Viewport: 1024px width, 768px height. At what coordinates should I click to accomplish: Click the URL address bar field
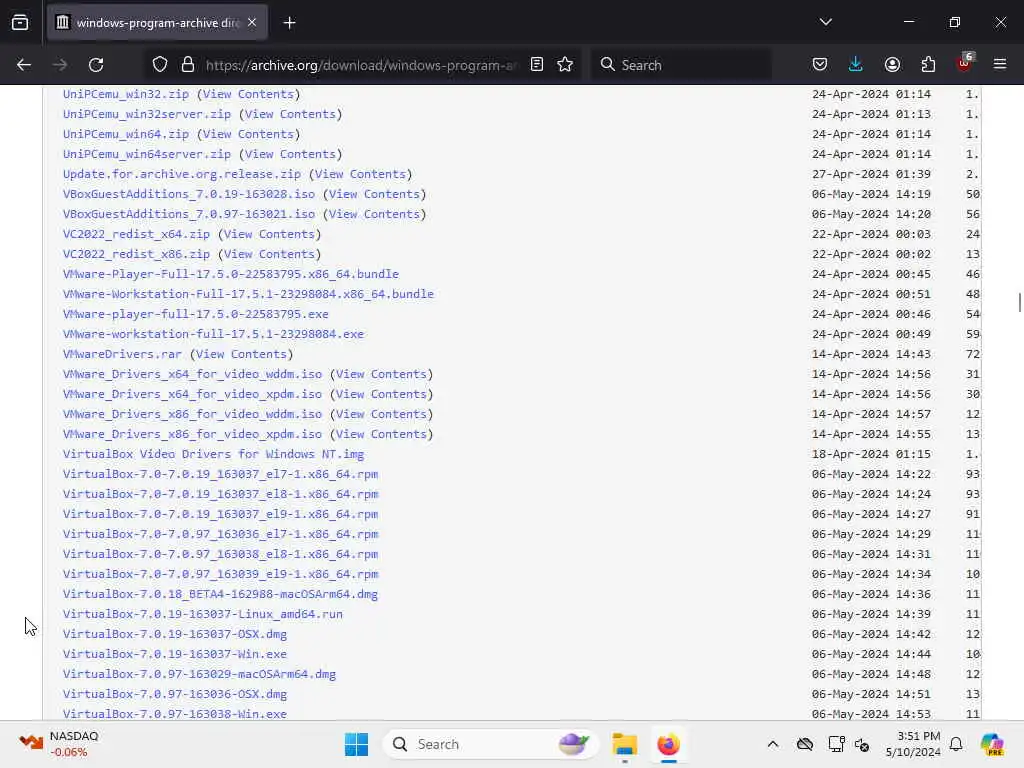tap(361, 65)
